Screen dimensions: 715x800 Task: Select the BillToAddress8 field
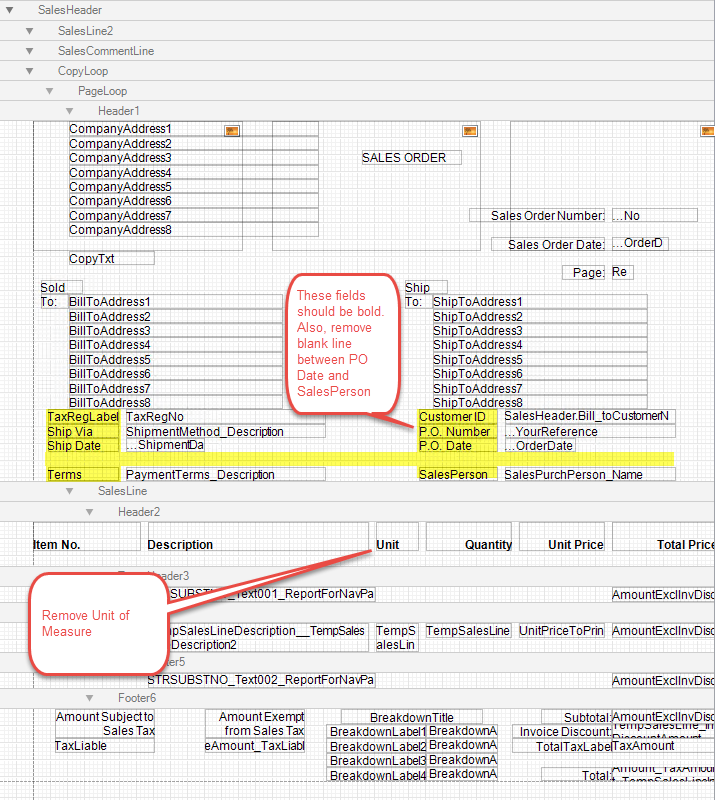pyautogui.click(x=176, y=402)
